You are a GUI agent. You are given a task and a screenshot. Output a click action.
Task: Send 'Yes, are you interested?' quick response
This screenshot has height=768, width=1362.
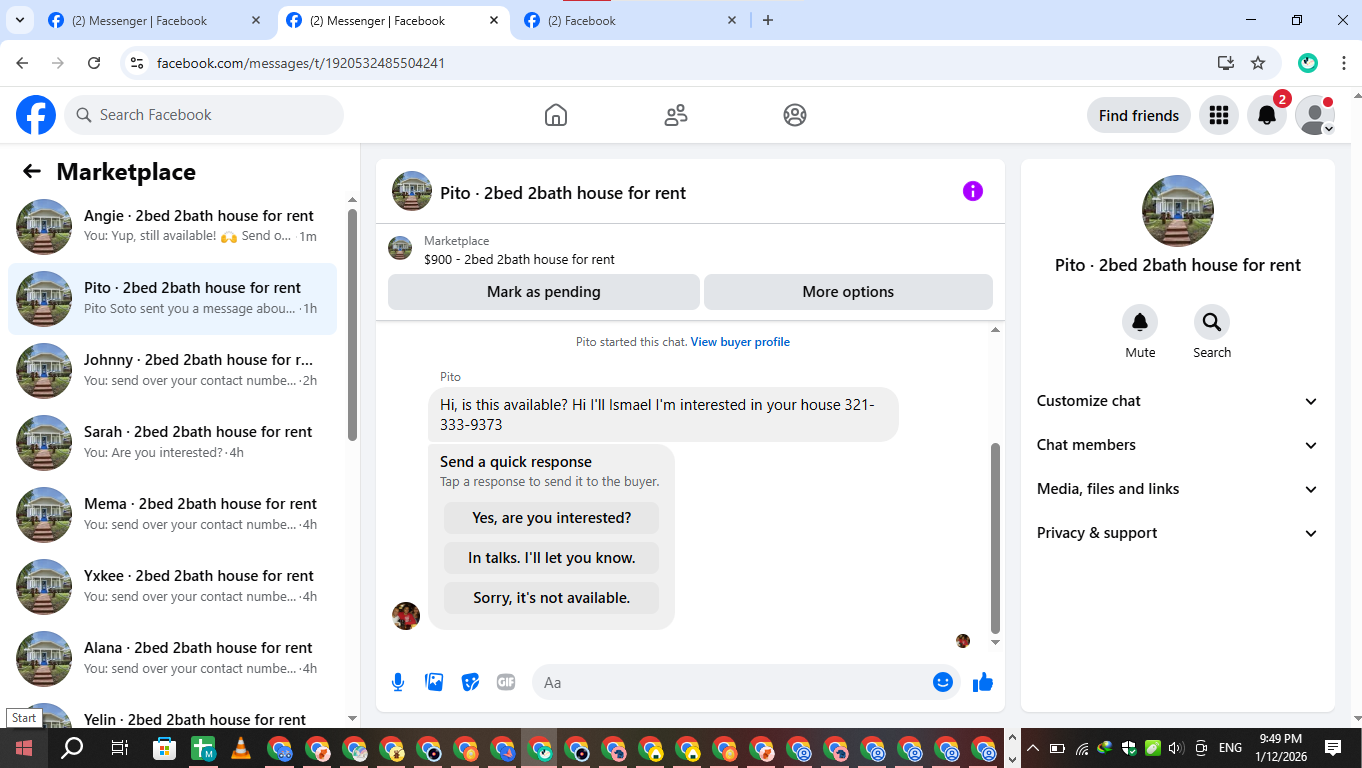point(551,518)
